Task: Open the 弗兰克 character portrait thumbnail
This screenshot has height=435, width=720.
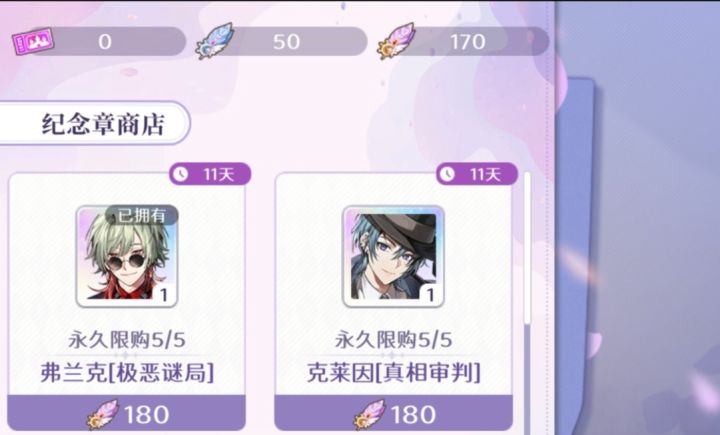Action: click(x=127, y=256)
